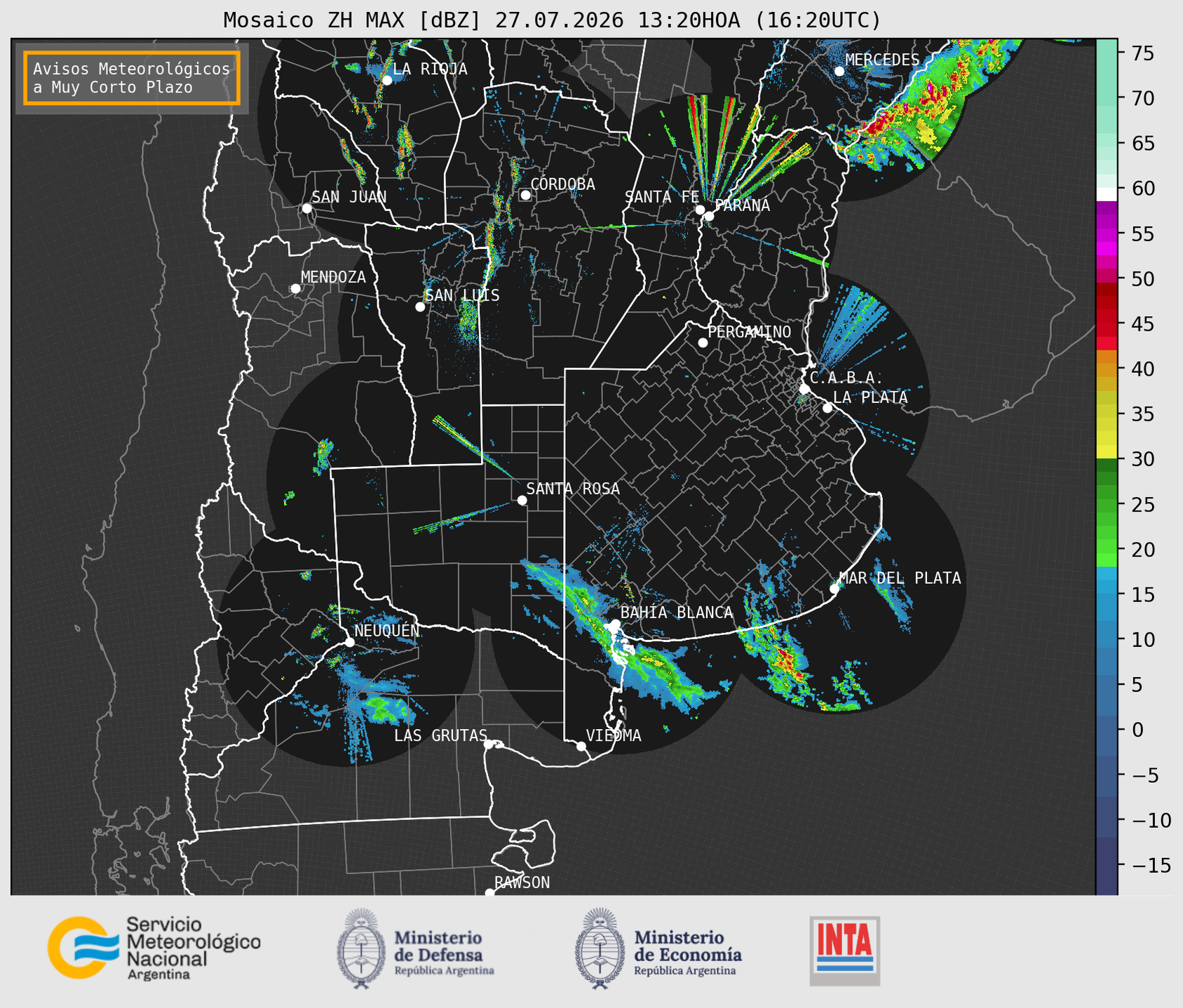Click the INTA logo
This screenshot has width=1183, height=1008.
(x=844, y=951)
